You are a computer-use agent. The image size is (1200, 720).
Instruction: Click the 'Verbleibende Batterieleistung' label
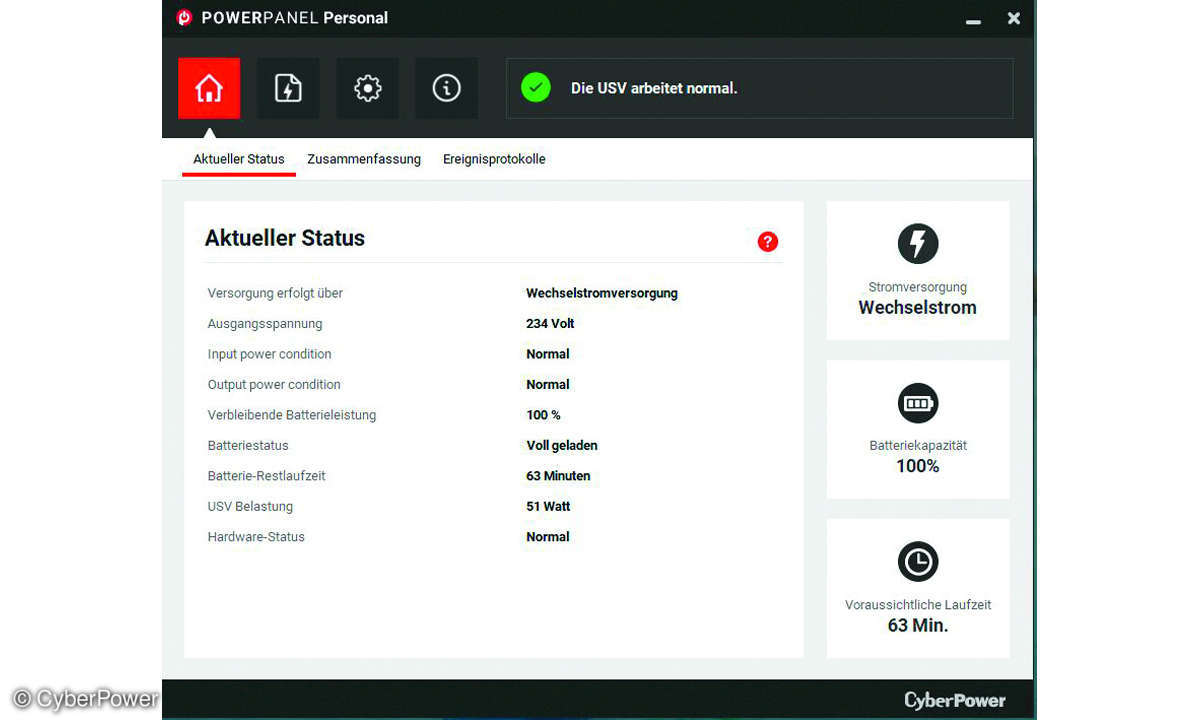click(292, 415)
